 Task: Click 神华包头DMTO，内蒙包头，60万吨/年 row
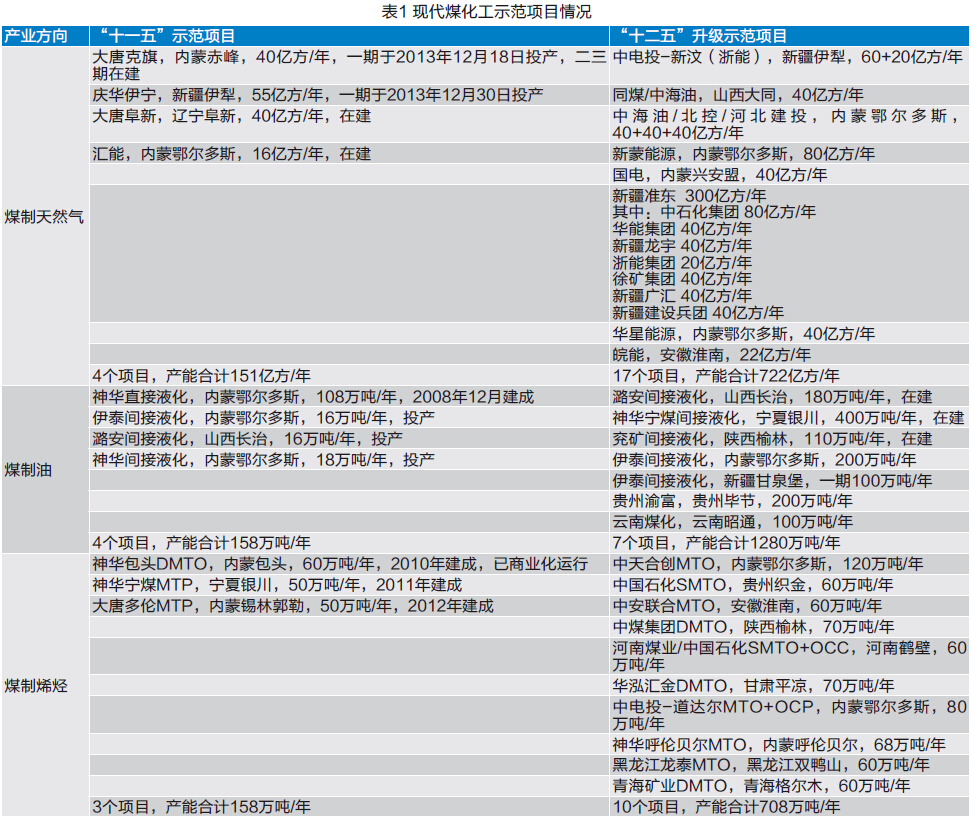349,564
